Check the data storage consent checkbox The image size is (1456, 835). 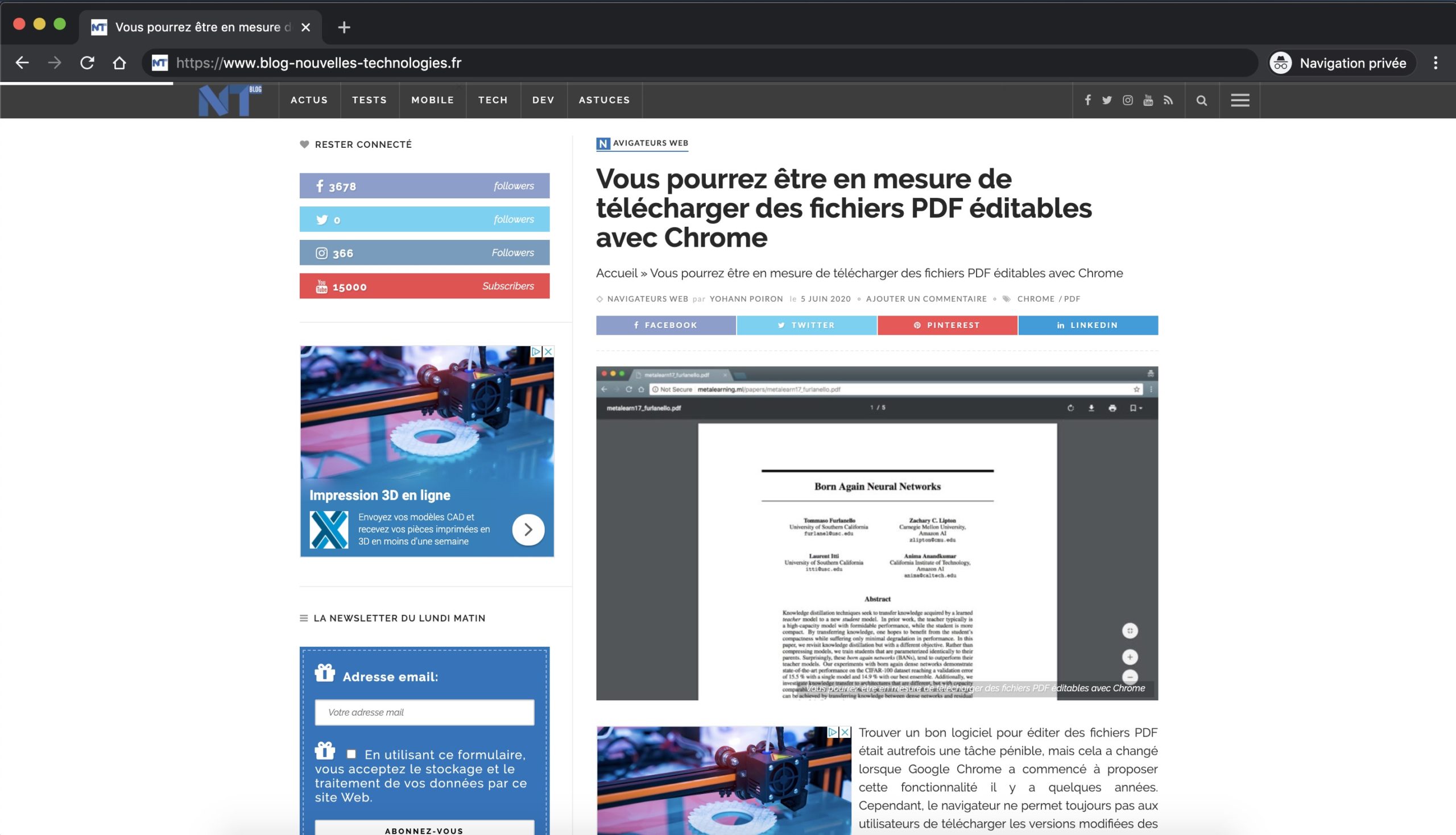(x=351, y=754)
